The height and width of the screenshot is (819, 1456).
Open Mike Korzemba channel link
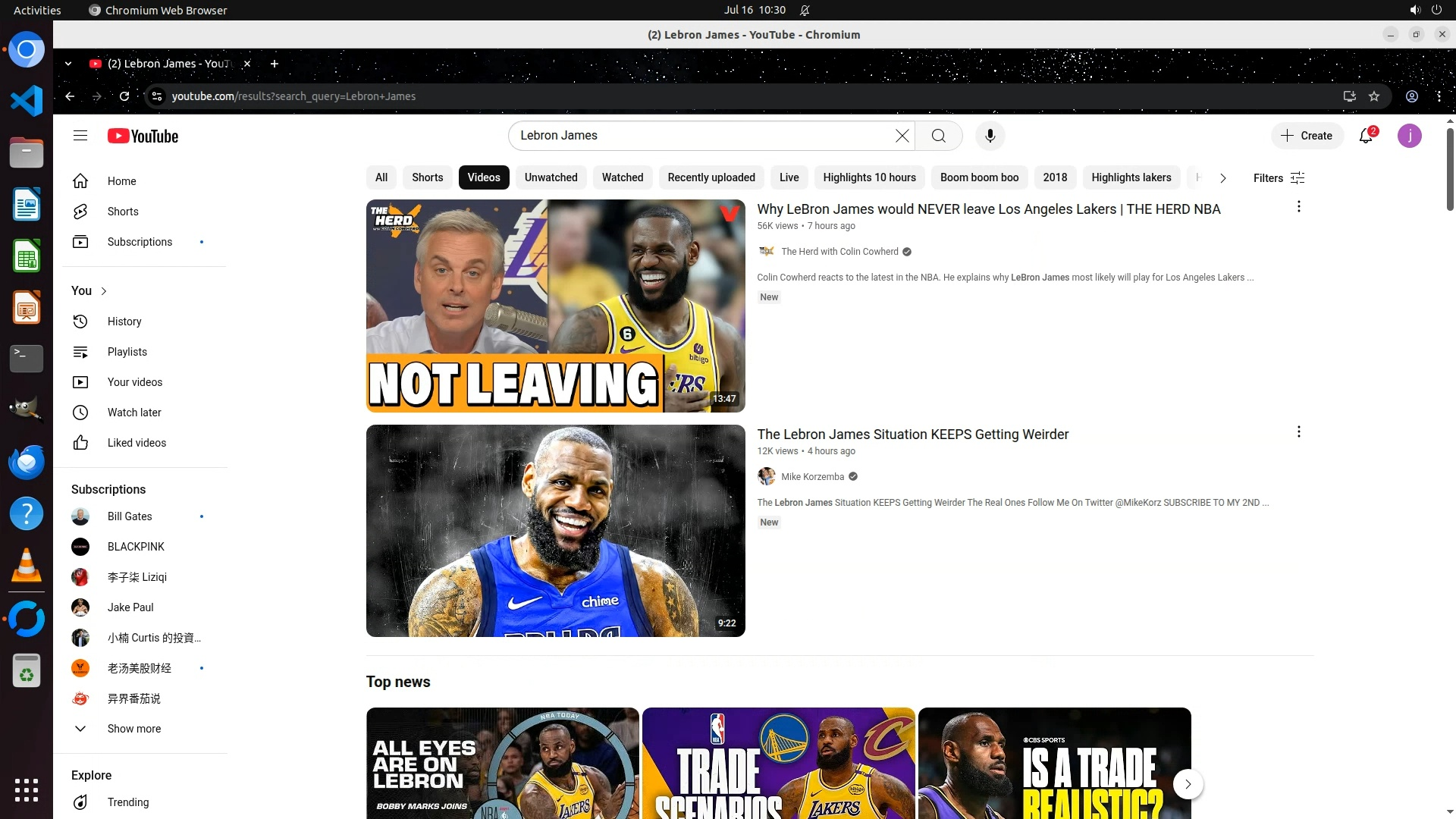pos(812,477)
